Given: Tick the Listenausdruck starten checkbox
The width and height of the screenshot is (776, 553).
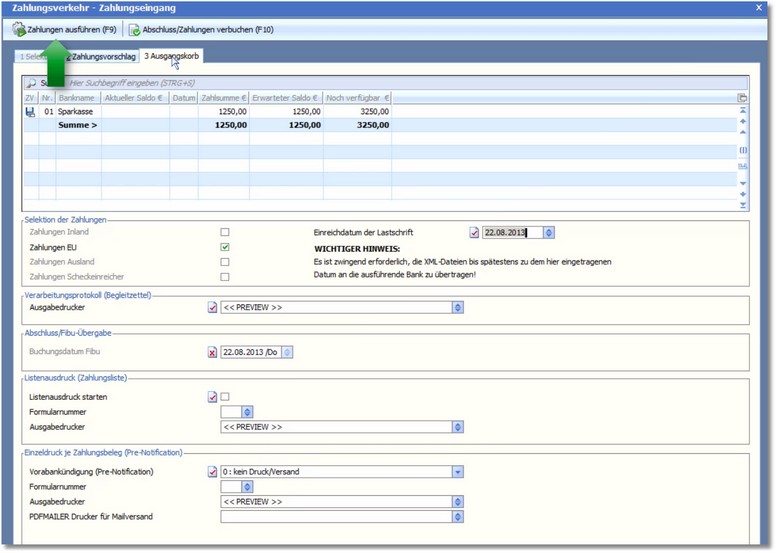Looking at the screenshot, I should tap(225, 397).
